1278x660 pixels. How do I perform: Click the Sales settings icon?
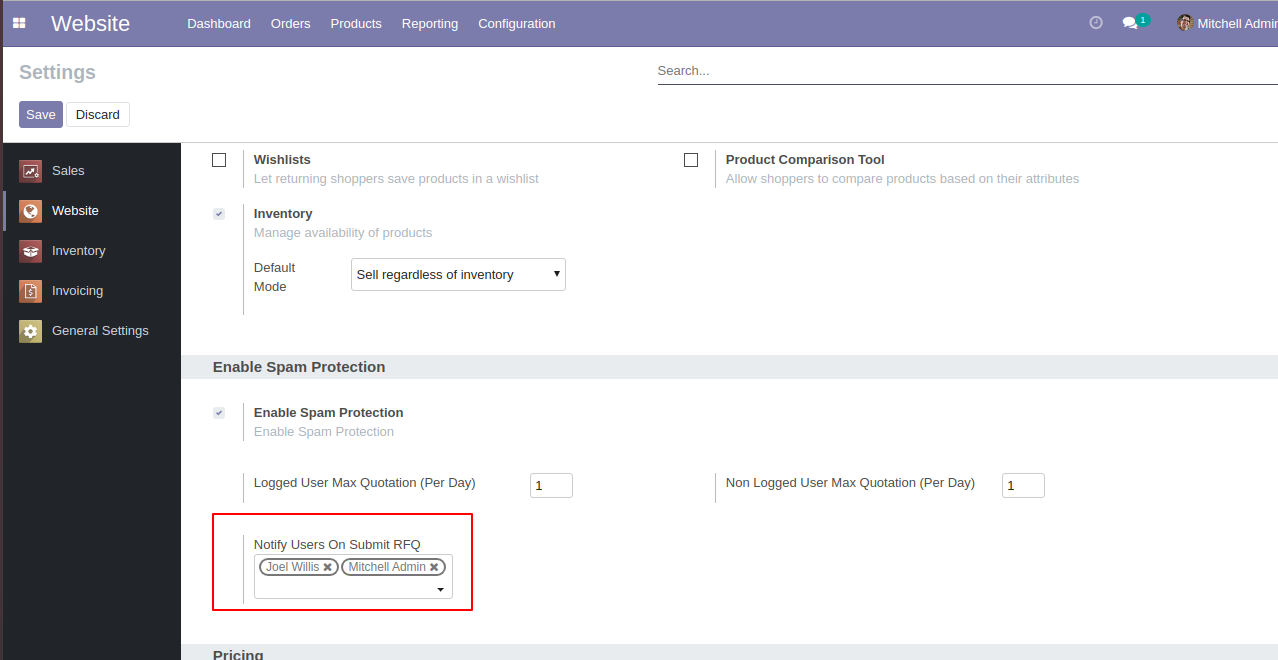click(31, 171)
